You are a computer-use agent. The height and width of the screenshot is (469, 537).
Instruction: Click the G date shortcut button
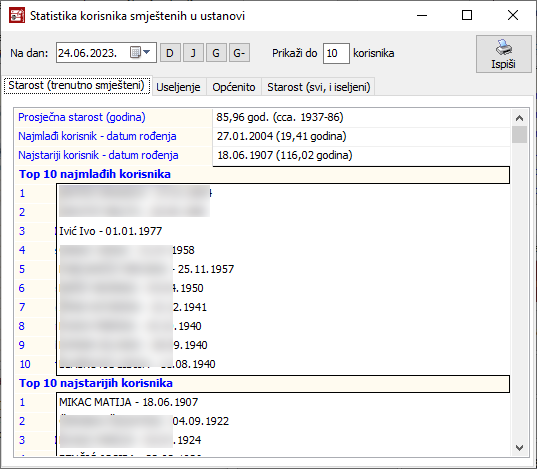pyautogui.click(x=216, y=53)
